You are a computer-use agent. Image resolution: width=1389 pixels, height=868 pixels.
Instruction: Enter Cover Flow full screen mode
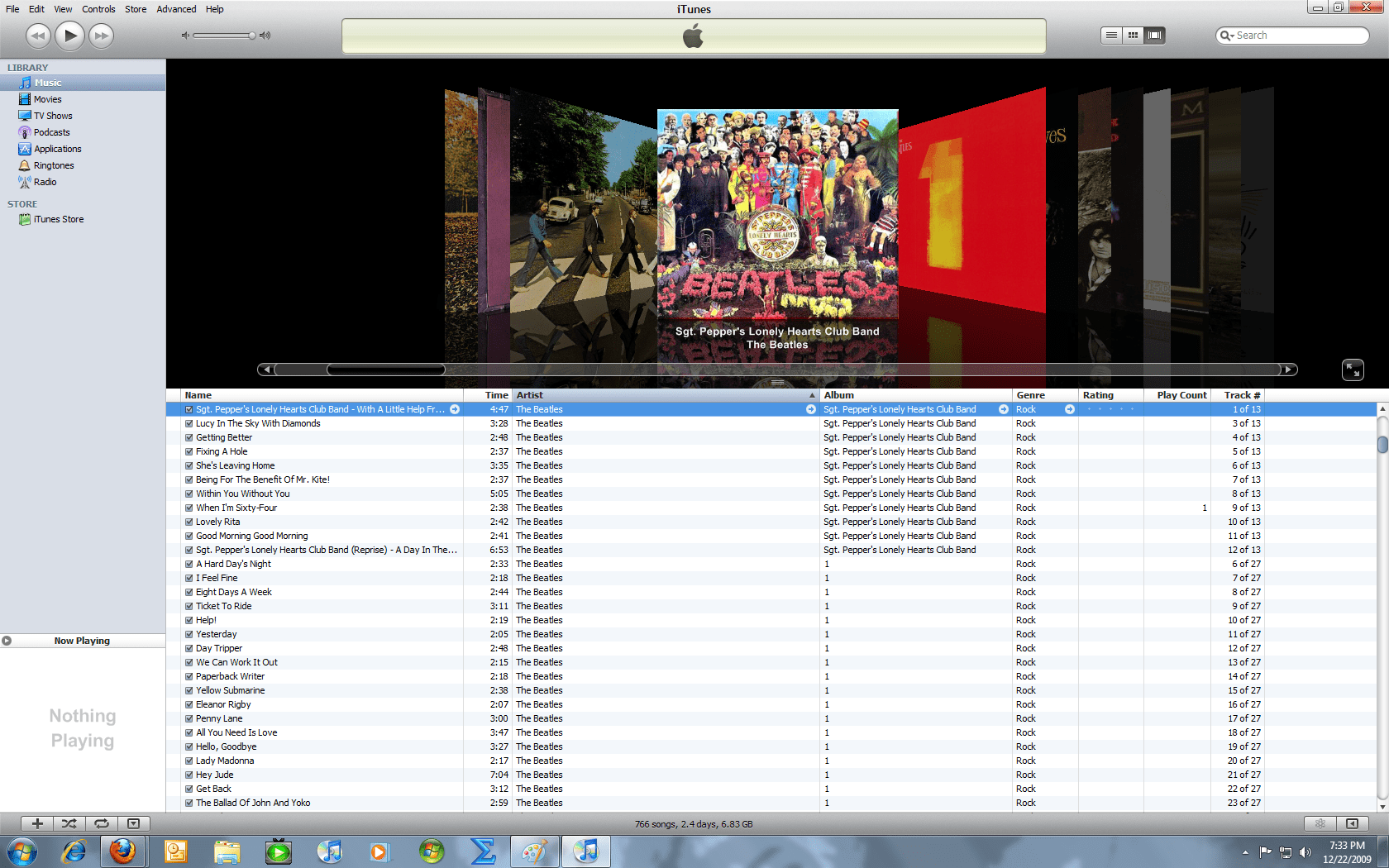pyautogui.click(x=1353, y=370)
